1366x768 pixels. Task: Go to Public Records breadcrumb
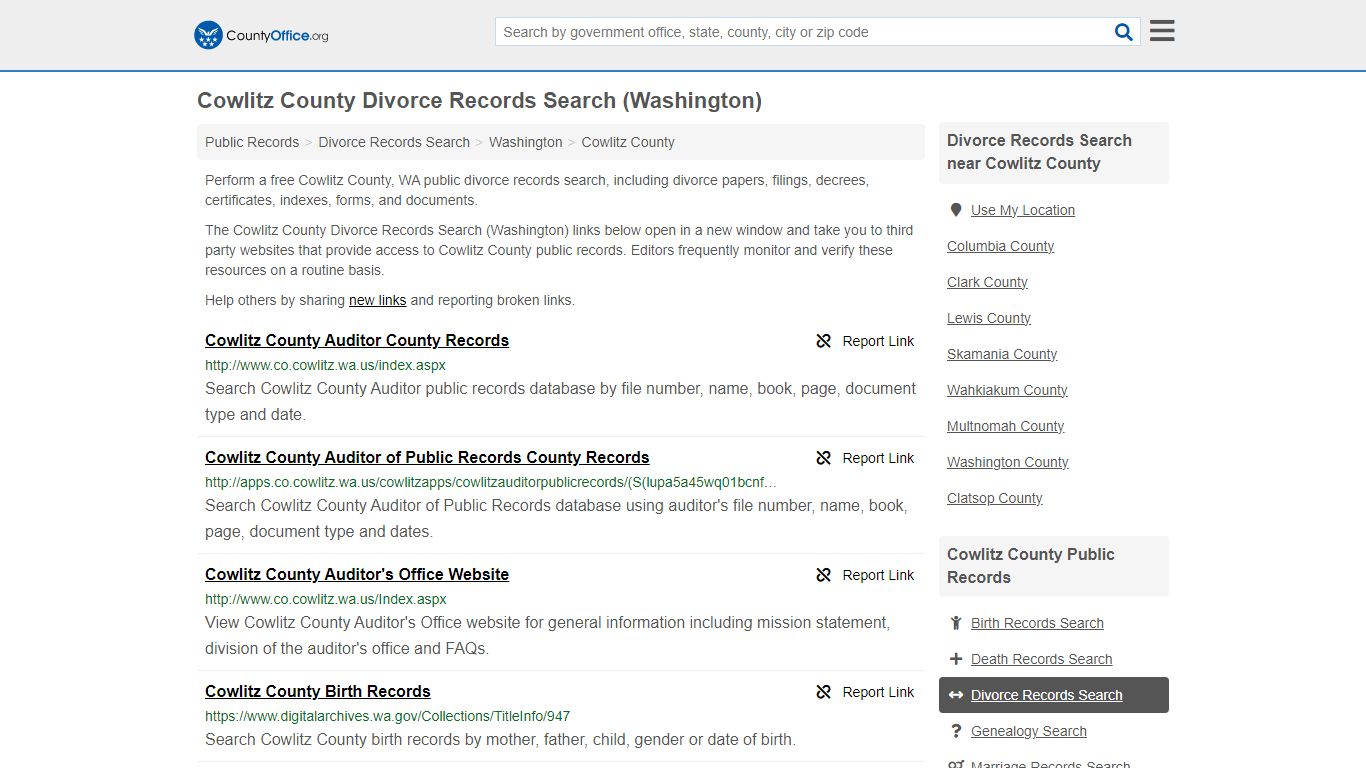252,142
